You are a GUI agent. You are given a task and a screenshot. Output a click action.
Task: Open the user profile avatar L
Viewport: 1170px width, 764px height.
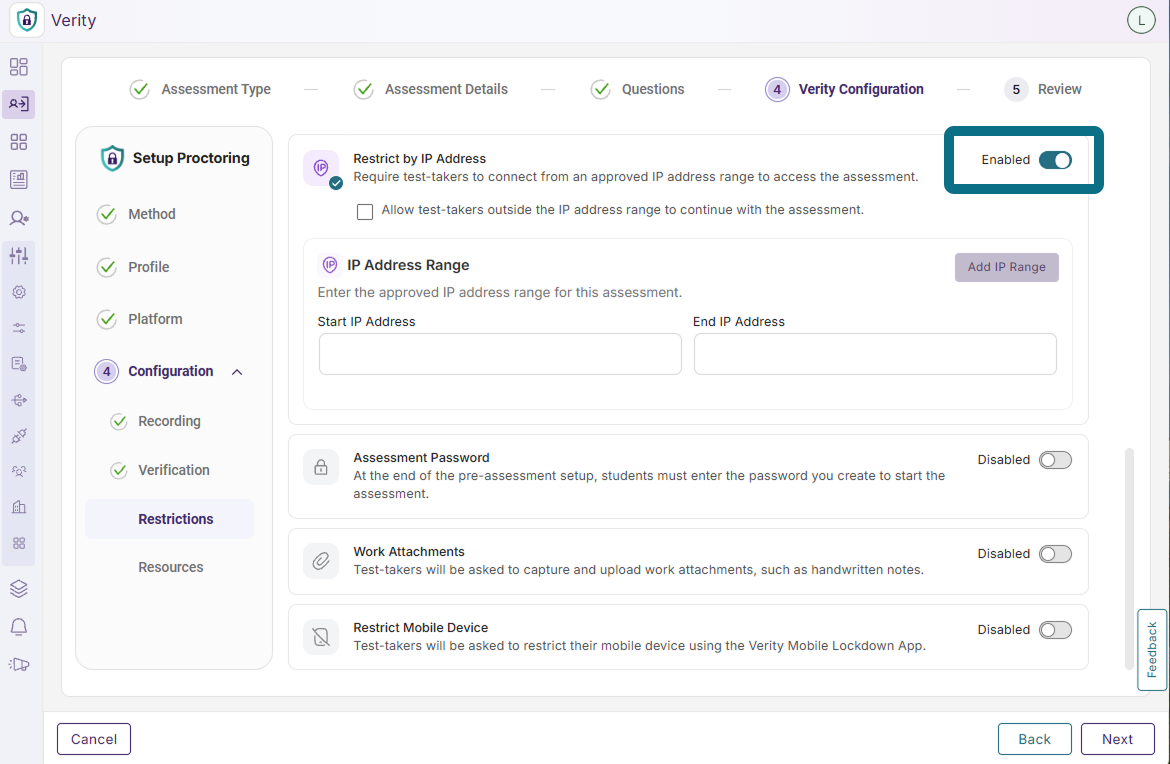[1141, 20]
